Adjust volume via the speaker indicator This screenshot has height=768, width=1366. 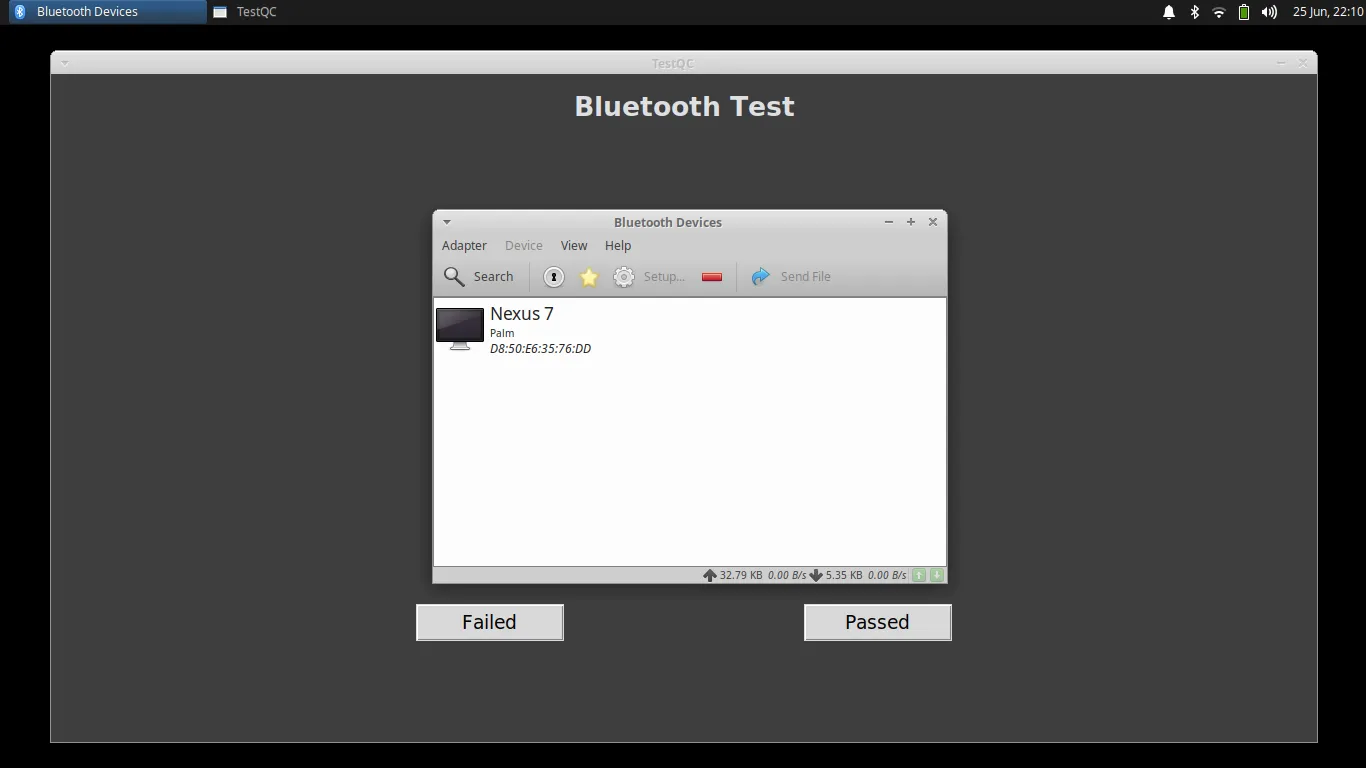coord(1268,11)
